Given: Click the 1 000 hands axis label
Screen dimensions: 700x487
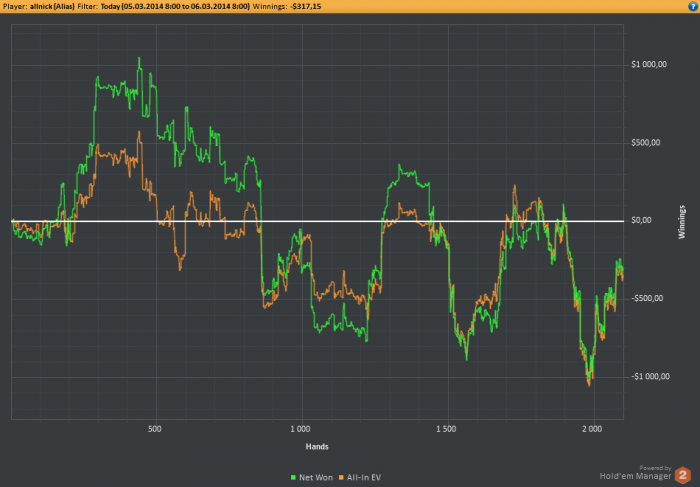Looking at the screenshot, I should tap(300, 429).
